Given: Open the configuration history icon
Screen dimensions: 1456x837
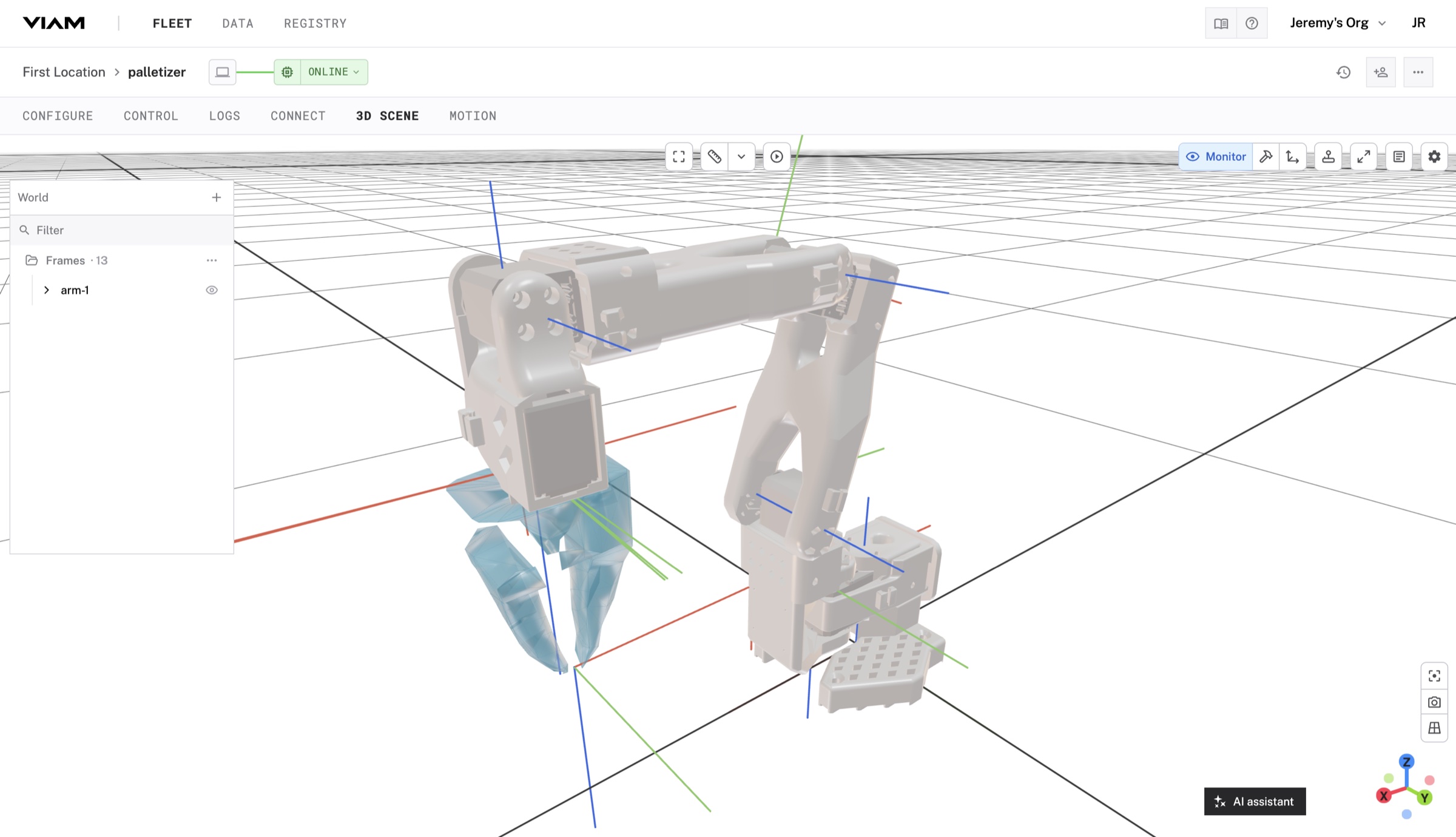Looking at the screenshot, I should tap(1344, 72).
